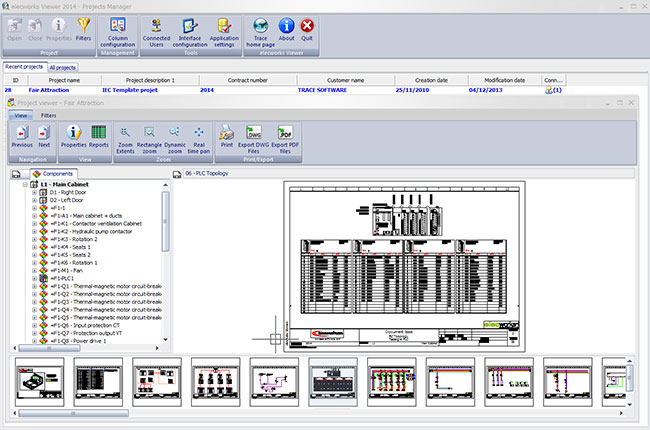This screenshot has height=430, width=650.
Task: Click the thumbnail strip right scroll arrow
Action: (x=621, y=413)
